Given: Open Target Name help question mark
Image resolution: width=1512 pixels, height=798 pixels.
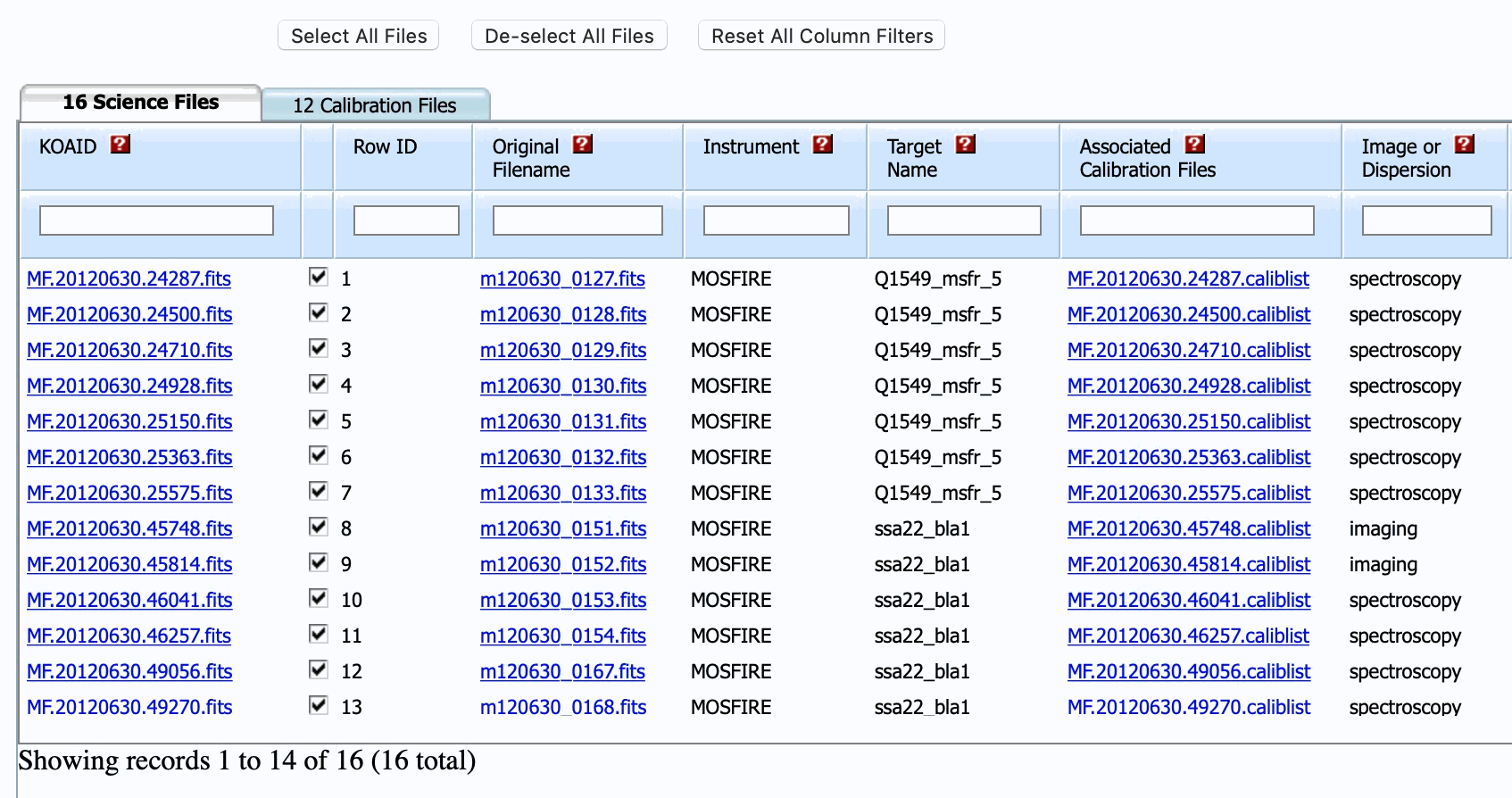Looking at the screenshot, I should [966, 145].
